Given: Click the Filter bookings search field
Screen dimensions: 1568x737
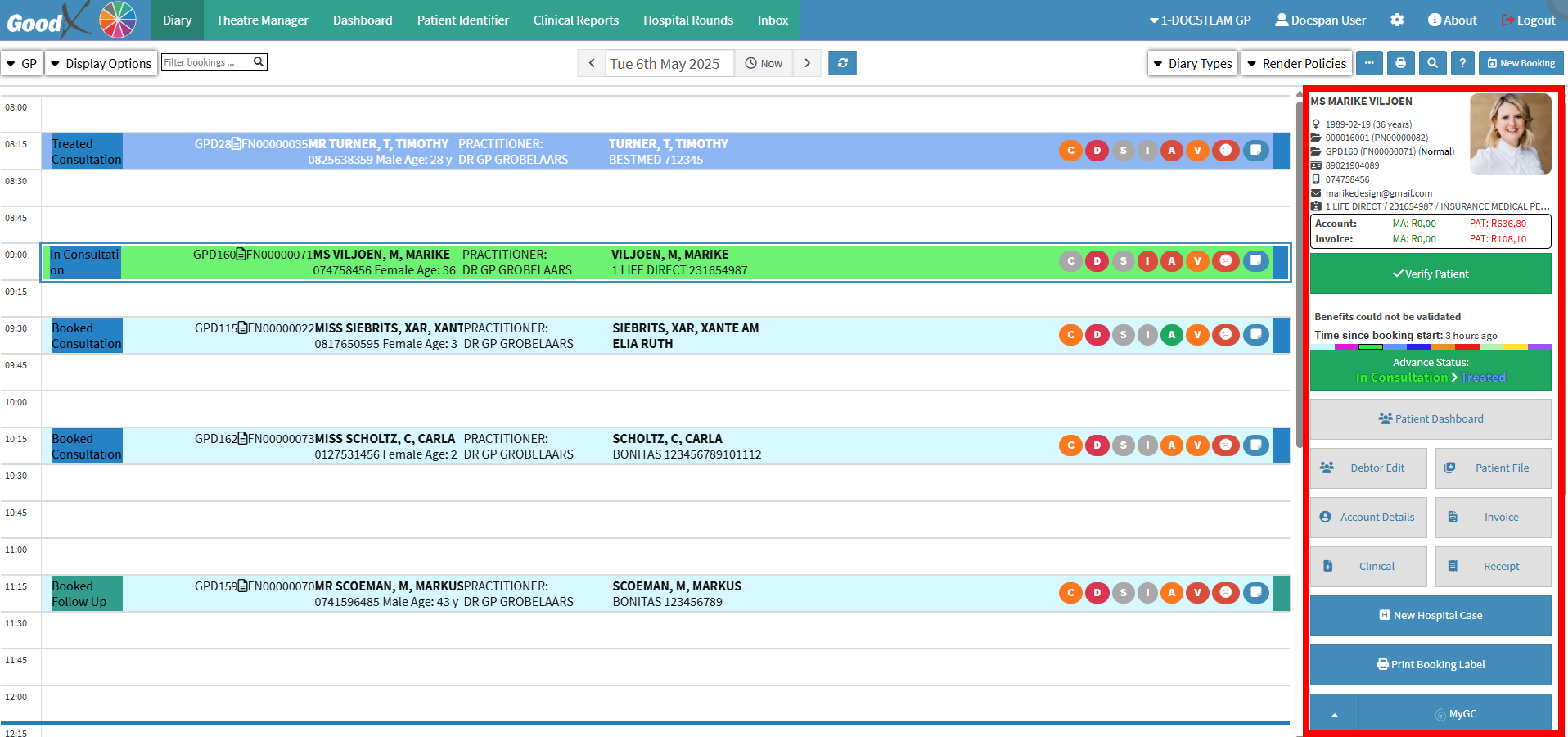Looking at the screenshot, I should point(207,62).
